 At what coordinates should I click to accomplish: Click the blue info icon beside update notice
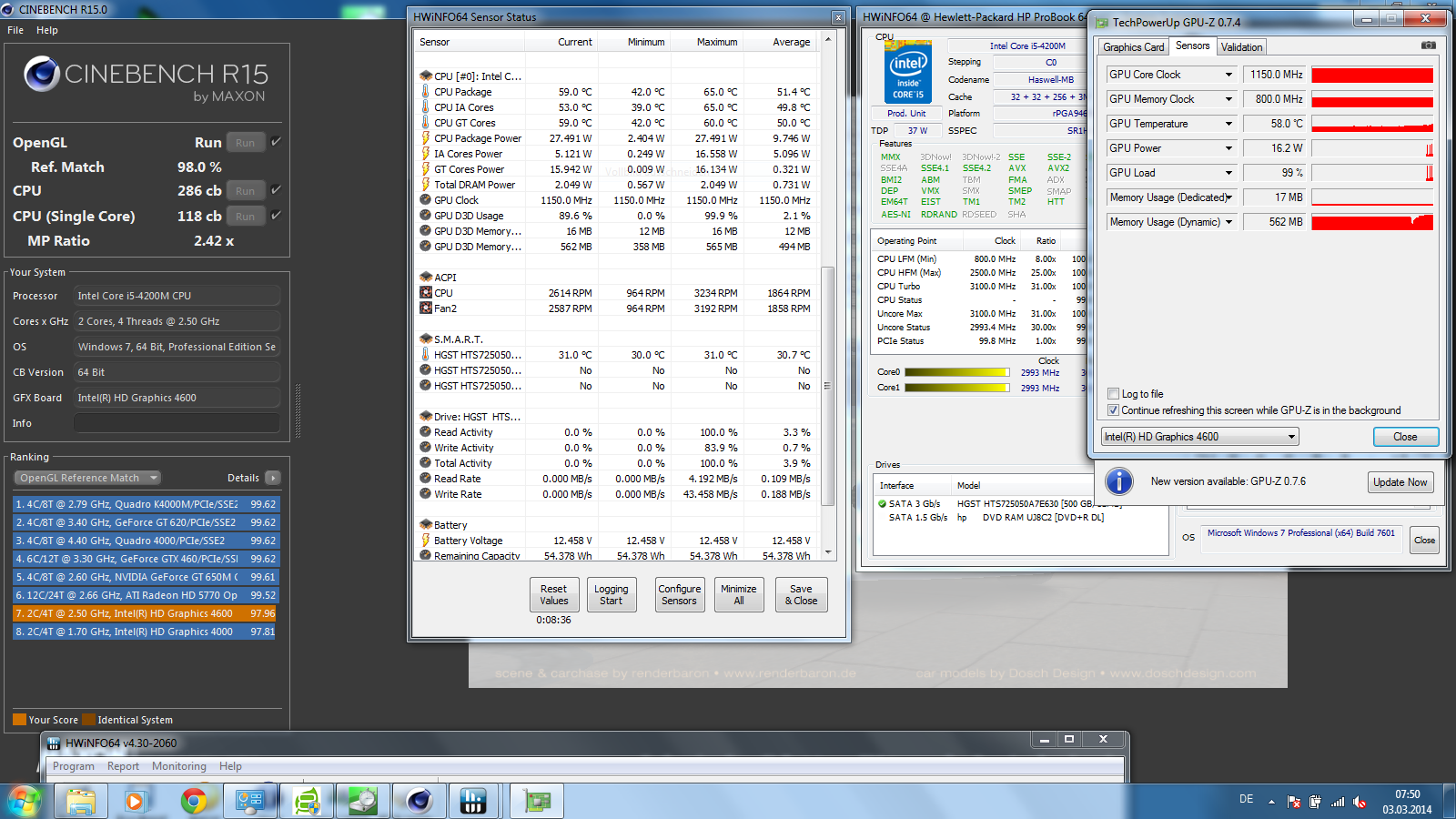pyautogui.click(x=1118, y=481)
